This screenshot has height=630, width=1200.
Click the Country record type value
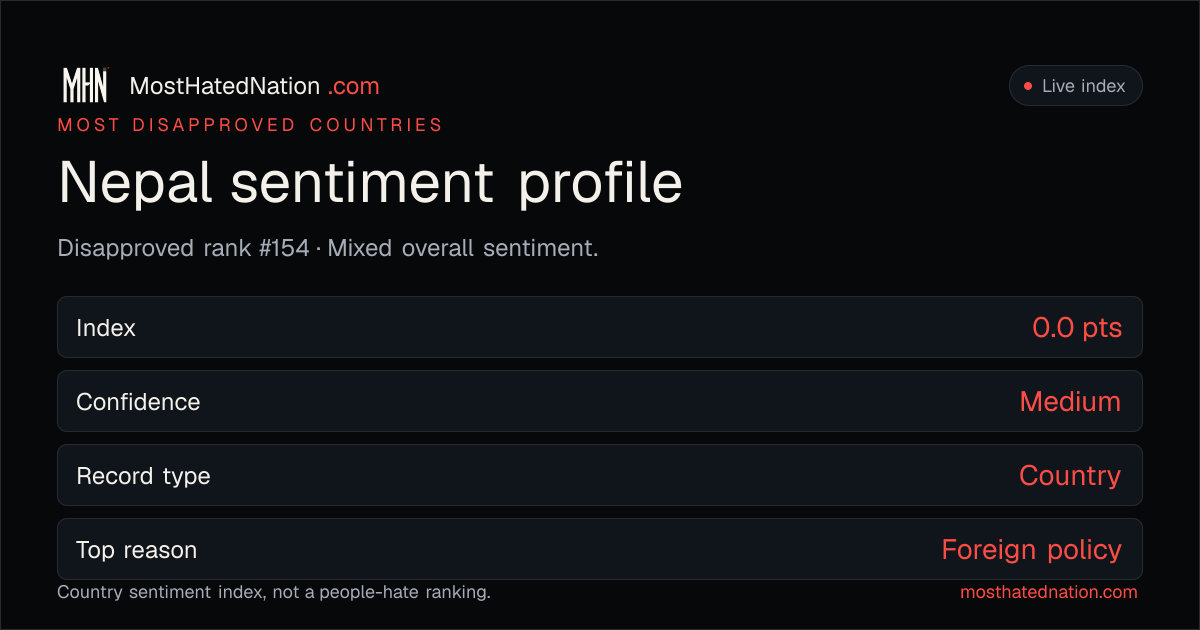point(1070,476)
